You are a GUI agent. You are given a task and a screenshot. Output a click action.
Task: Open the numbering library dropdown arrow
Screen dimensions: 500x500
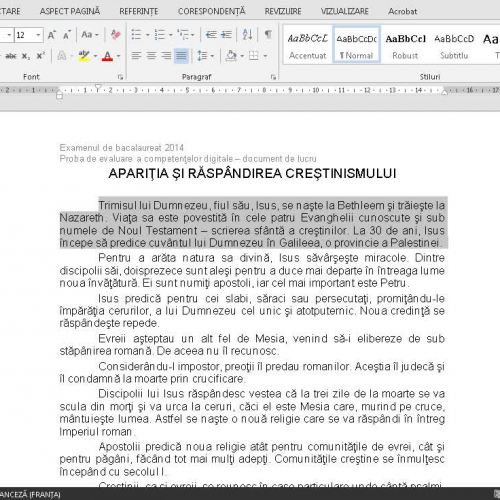pos(170,35)
